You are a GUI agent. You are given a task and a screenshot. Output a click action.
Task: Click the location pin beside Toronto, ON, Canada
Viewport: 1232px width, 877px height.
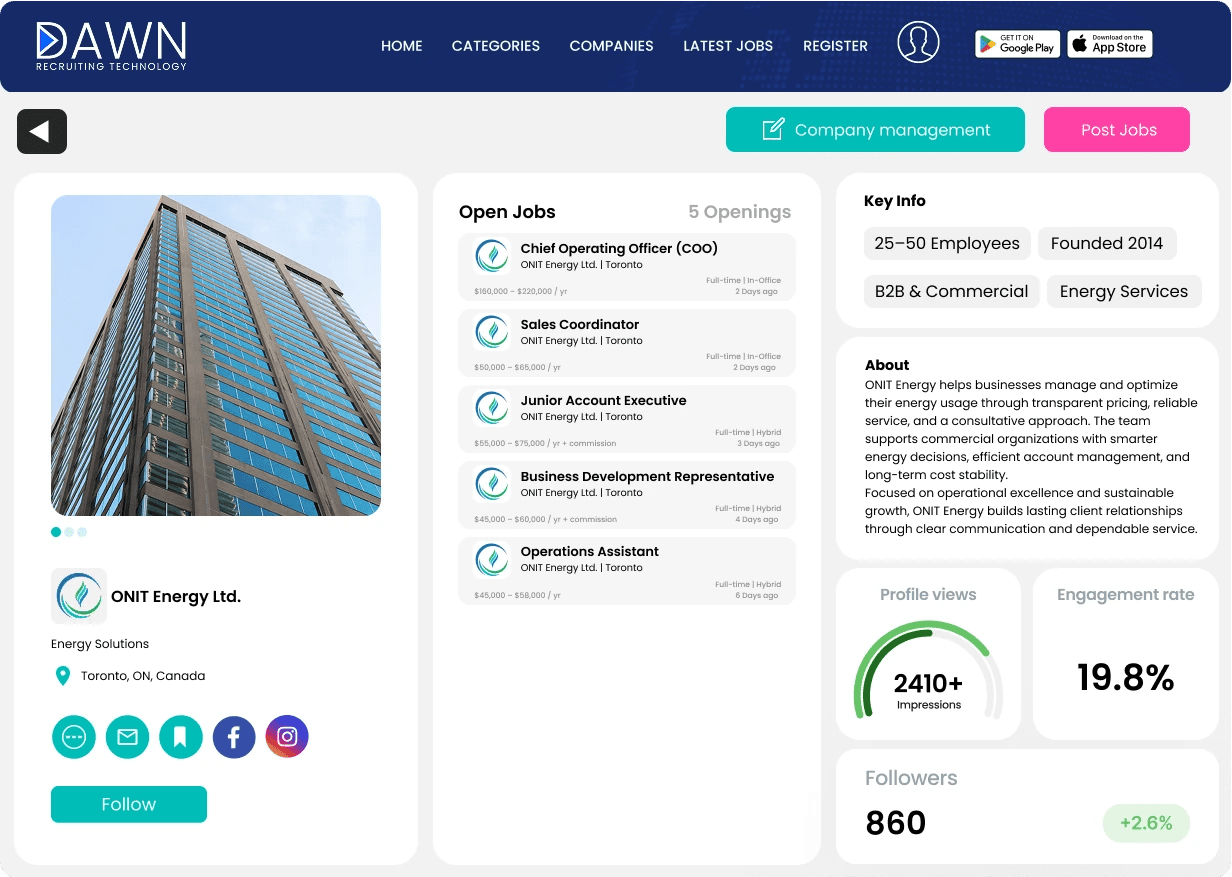62,676
